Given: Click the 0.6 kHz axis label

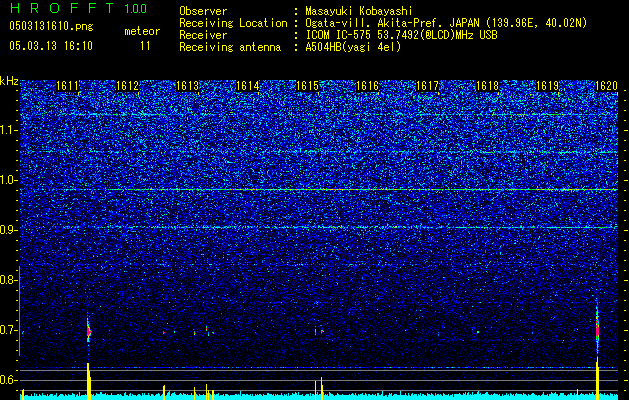Looking at the screenshot, I should [x=7, y=380].
